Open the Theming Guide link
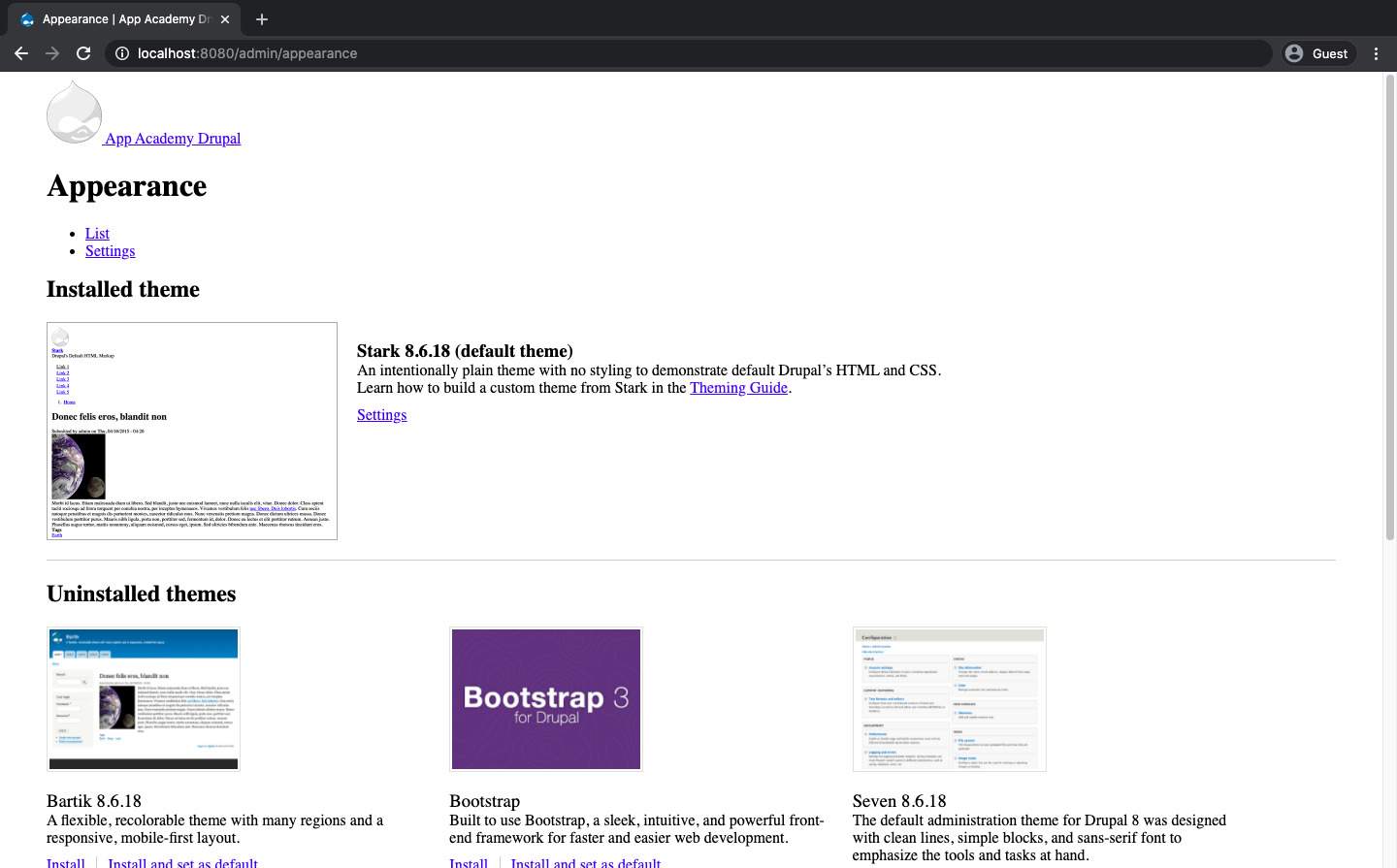1397x868 pixels. 738,388
